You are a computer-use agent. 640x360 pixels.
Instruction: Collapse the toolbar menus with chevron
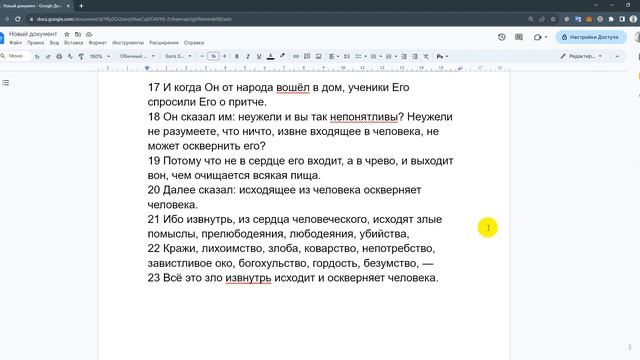pyautogui.click(x=617, y=56)
